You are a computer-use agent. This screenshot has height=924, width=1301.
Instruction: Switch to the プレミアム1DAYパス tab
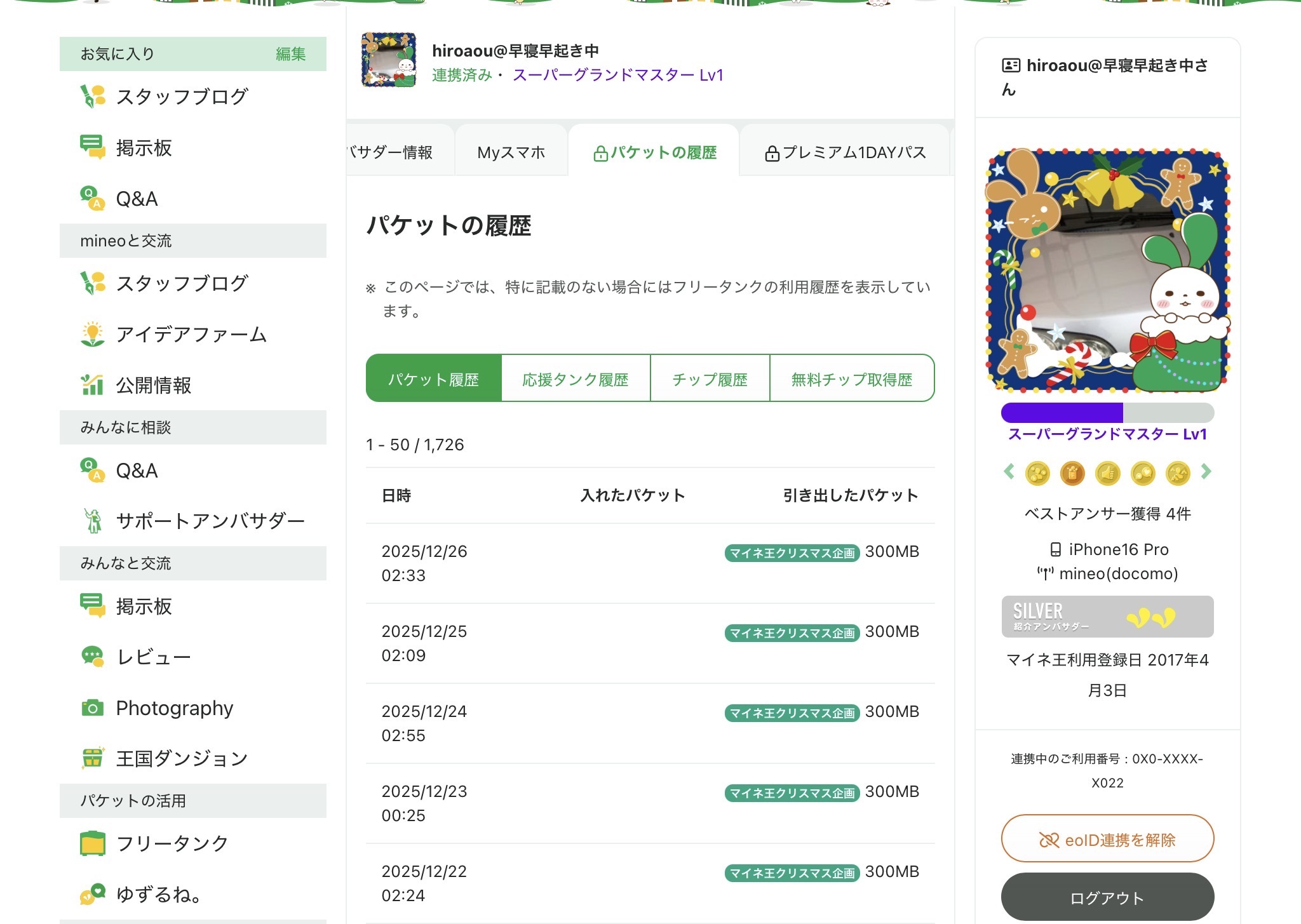point(845,152)
